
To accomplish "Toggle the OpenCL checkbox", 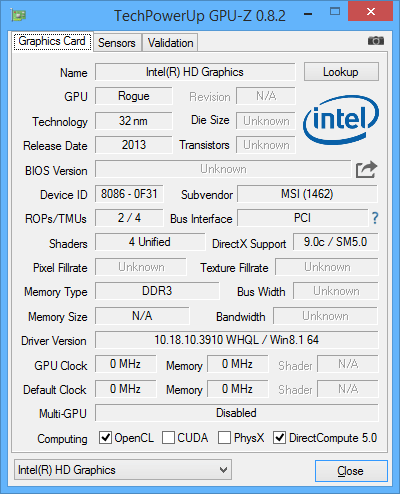I will tap(105, 438).
